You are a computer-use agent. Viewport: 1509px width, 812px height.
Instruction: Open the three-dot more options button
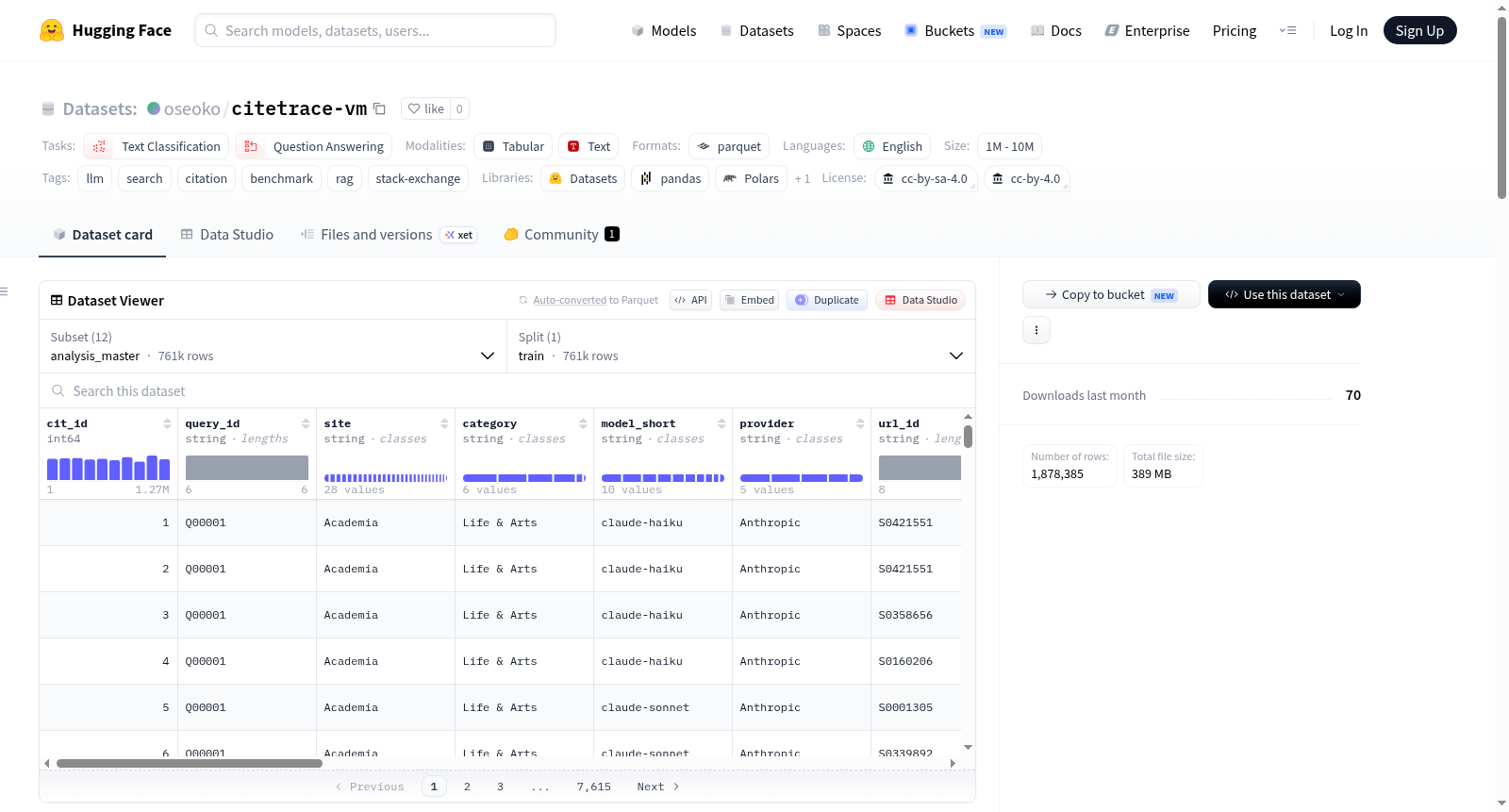[1036, 330]
